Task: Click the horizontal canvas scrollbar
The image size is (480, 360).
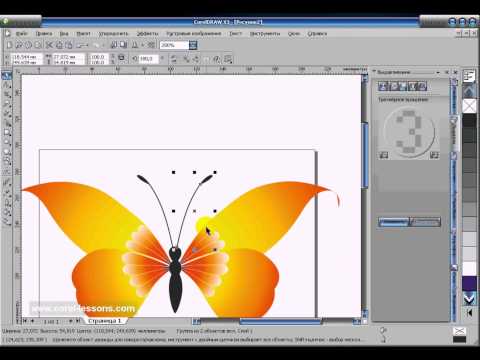Action: coord(280,321)
